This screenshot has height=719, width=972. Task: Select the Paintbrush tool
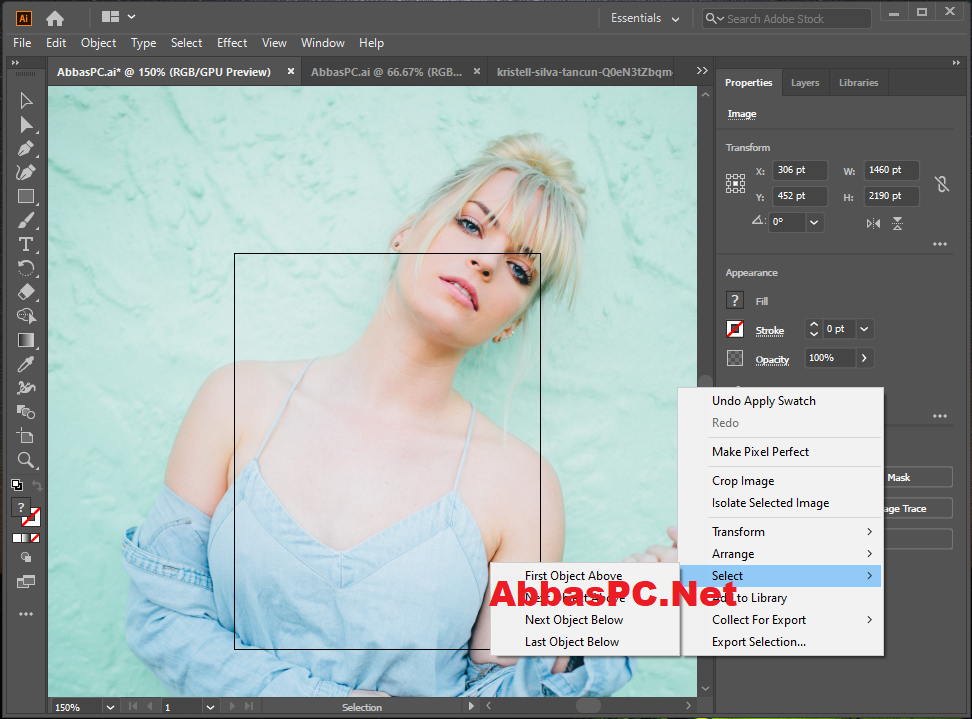point(25,220)
